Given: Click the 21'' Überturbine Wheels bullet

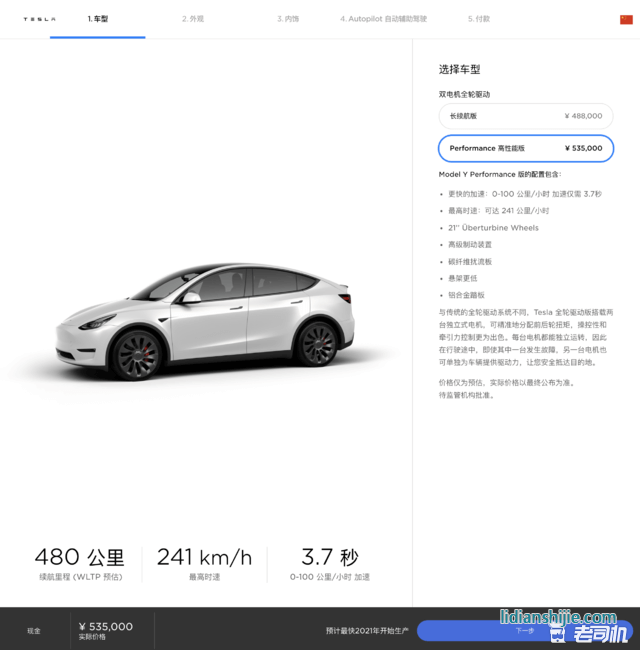Looking at the screenshot, I should click(493, 228).
